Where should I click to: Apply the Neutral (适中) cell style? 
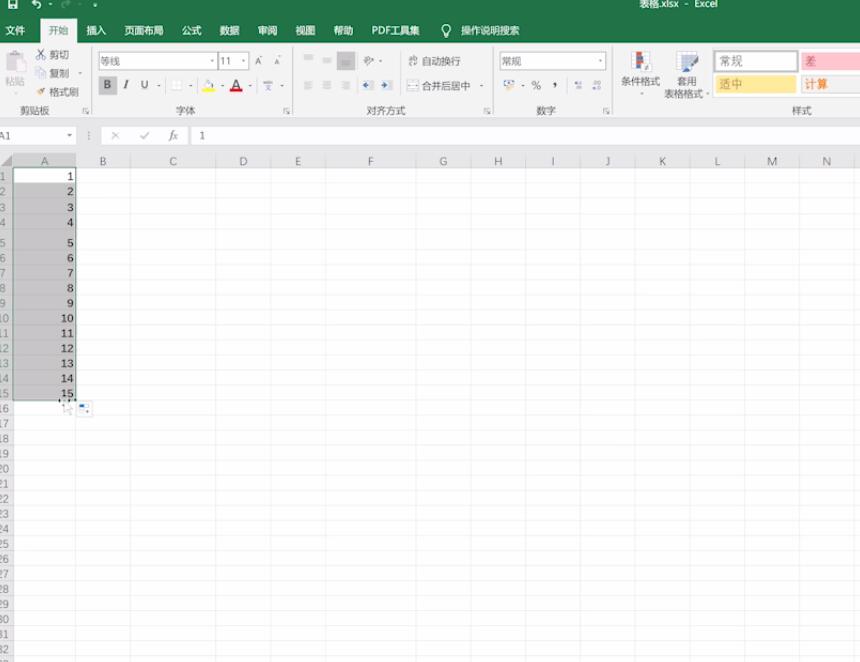pyautogui.click(x=756, y=84)
